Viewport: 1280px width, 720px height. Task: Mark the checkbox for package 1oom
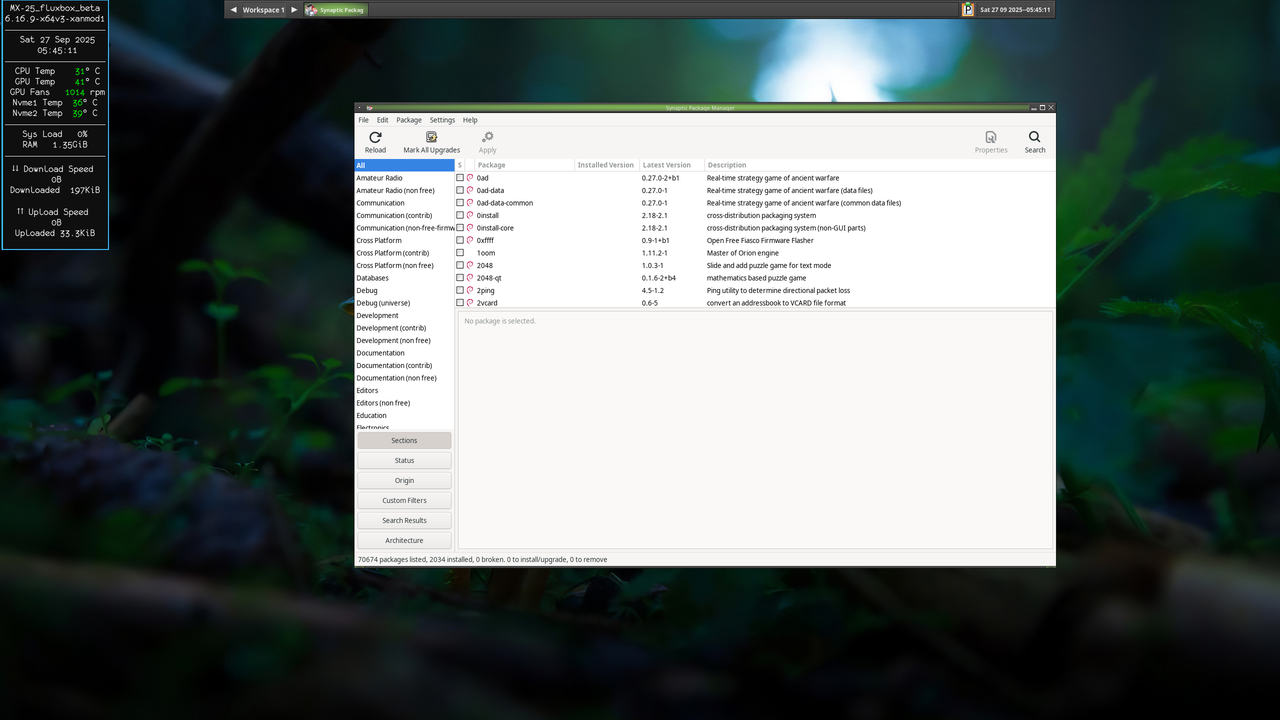click(460, 253)
